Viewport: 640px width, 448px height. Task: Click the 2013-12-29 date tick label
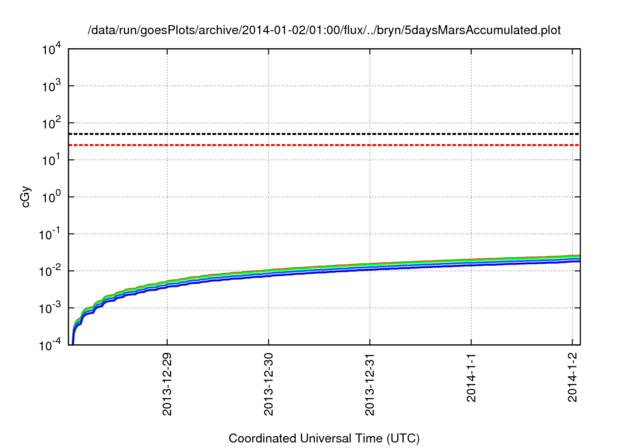[x=167, y=384]
